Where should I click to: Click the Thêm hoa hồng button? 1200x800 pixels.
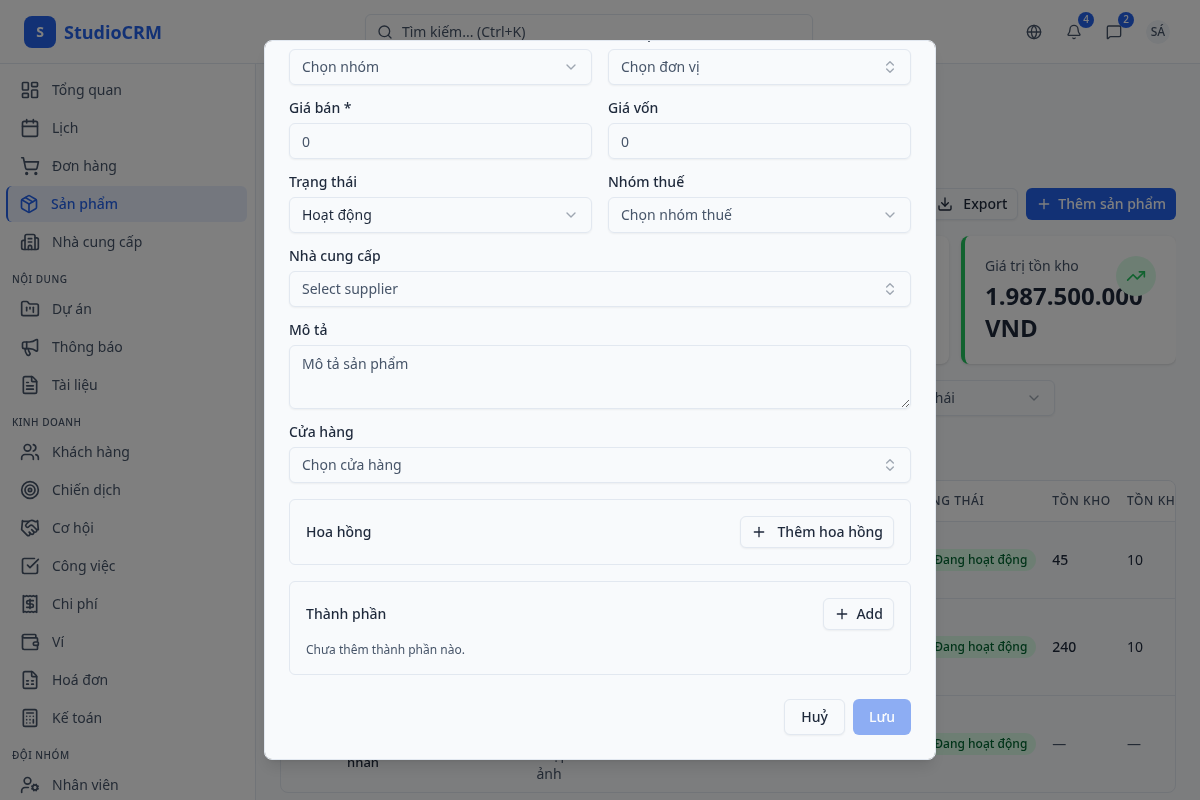817,532
